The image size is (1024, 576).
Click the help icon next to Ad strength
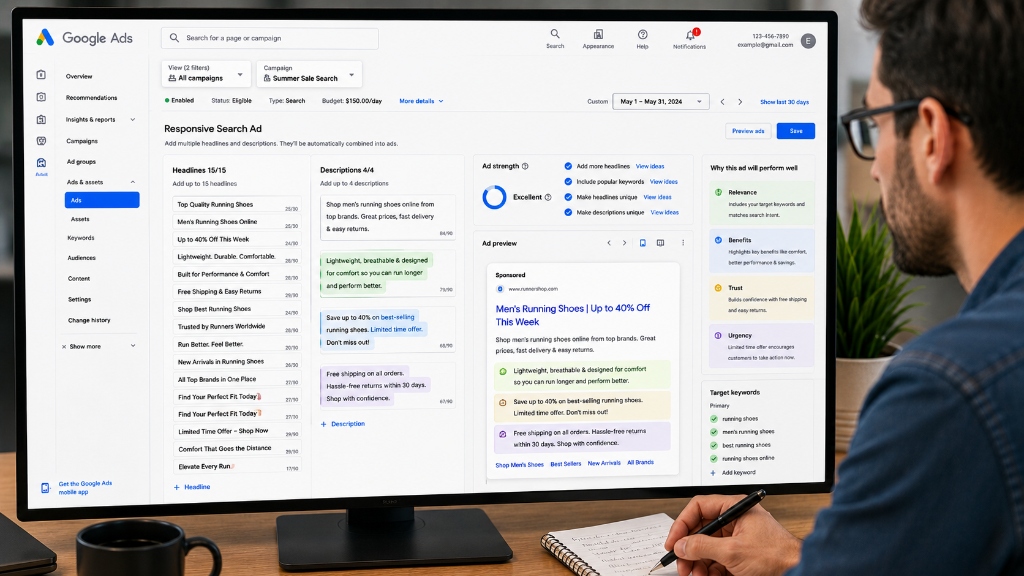pyautogui.click(x=525, y=167)
